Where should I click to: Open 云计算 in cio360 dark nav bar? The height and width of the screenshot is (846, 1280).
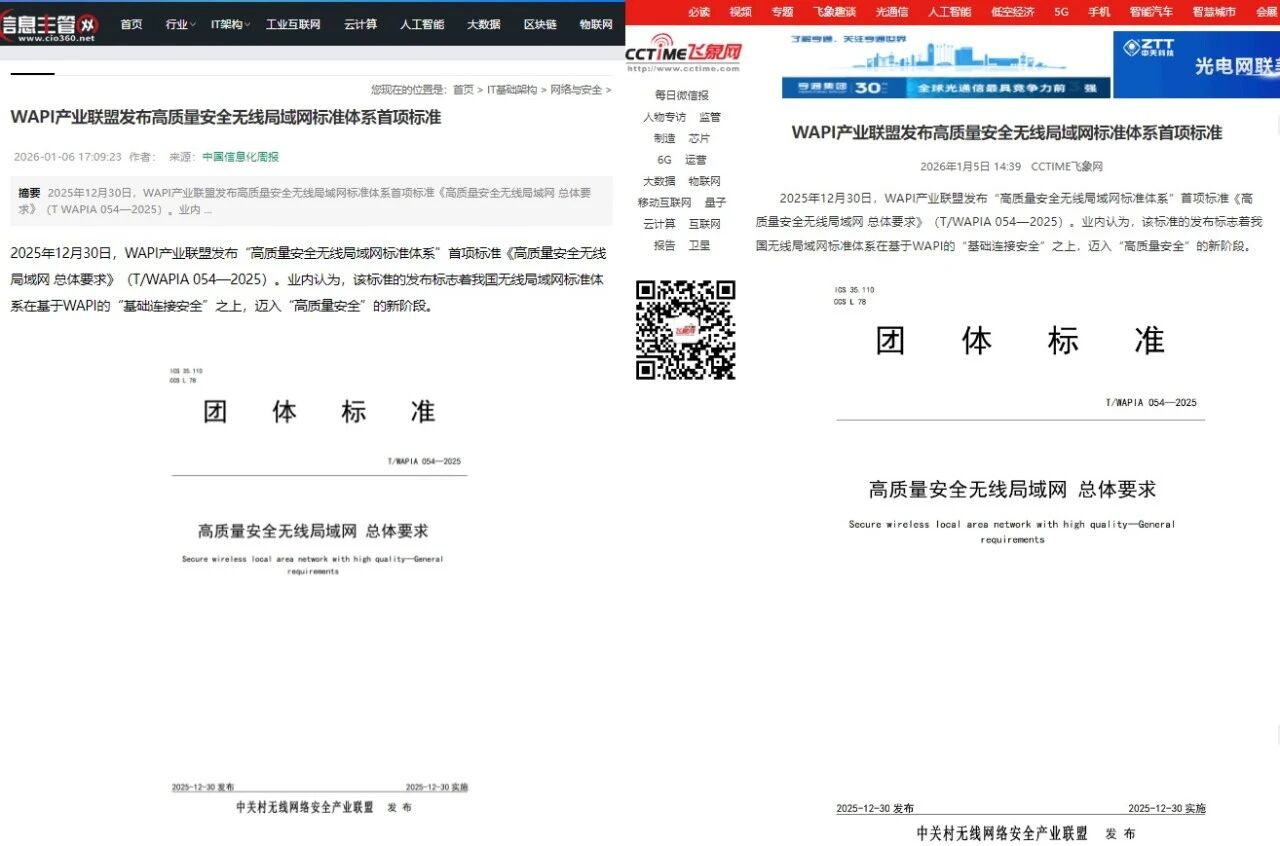click(360, 24)
